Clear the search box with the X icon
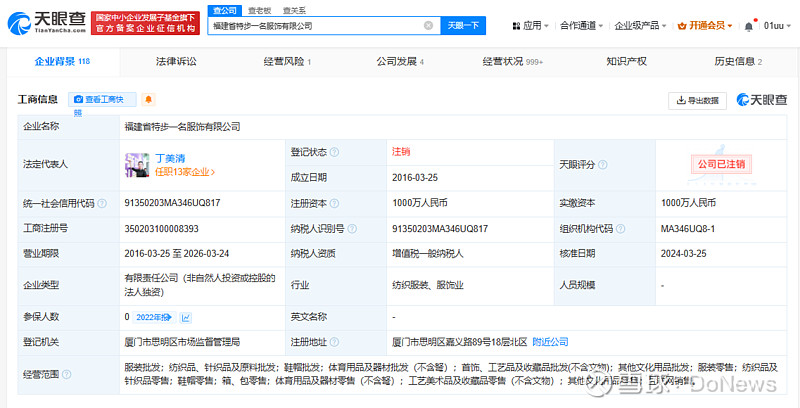This screenshot has height=408, width=800. 429,26
